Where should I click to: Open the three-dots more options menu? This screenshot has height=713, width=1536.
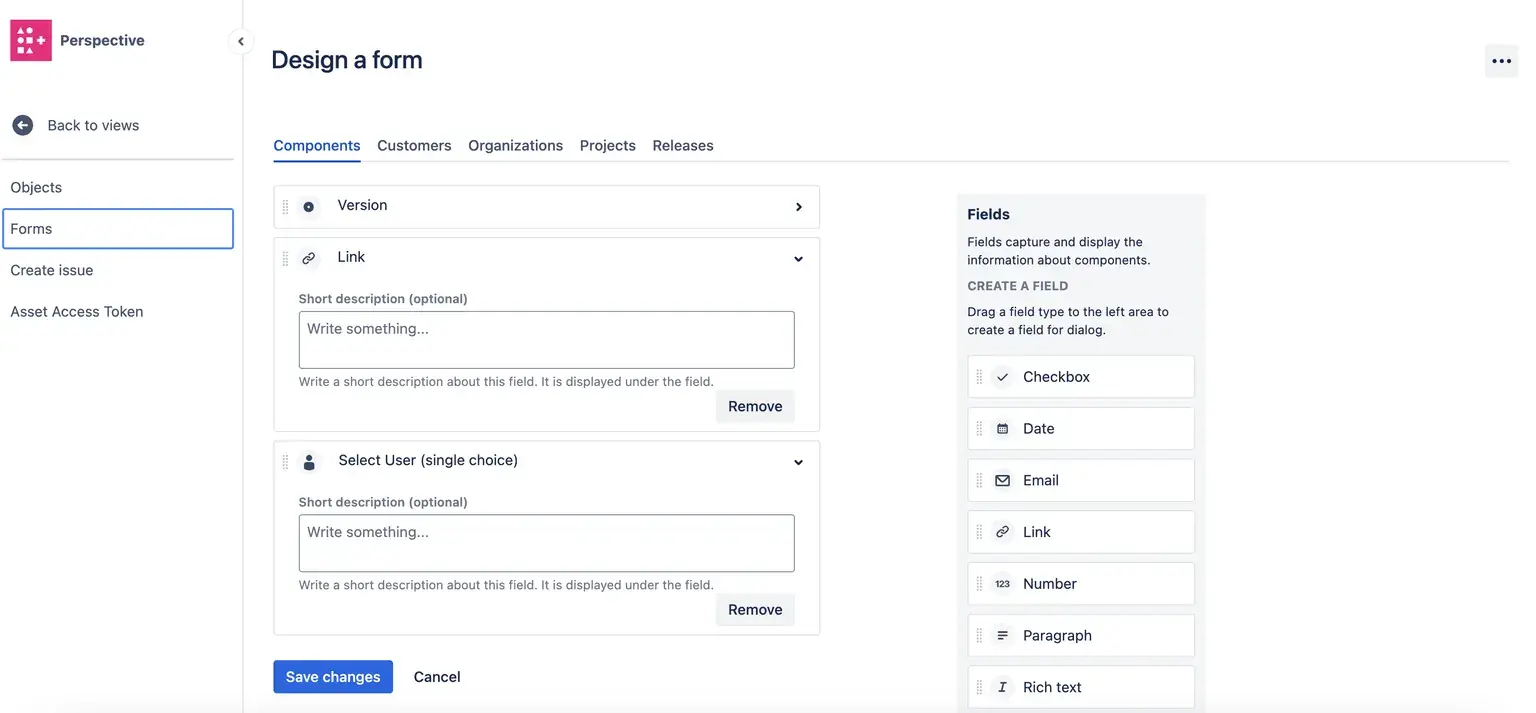coord(1501,61)
